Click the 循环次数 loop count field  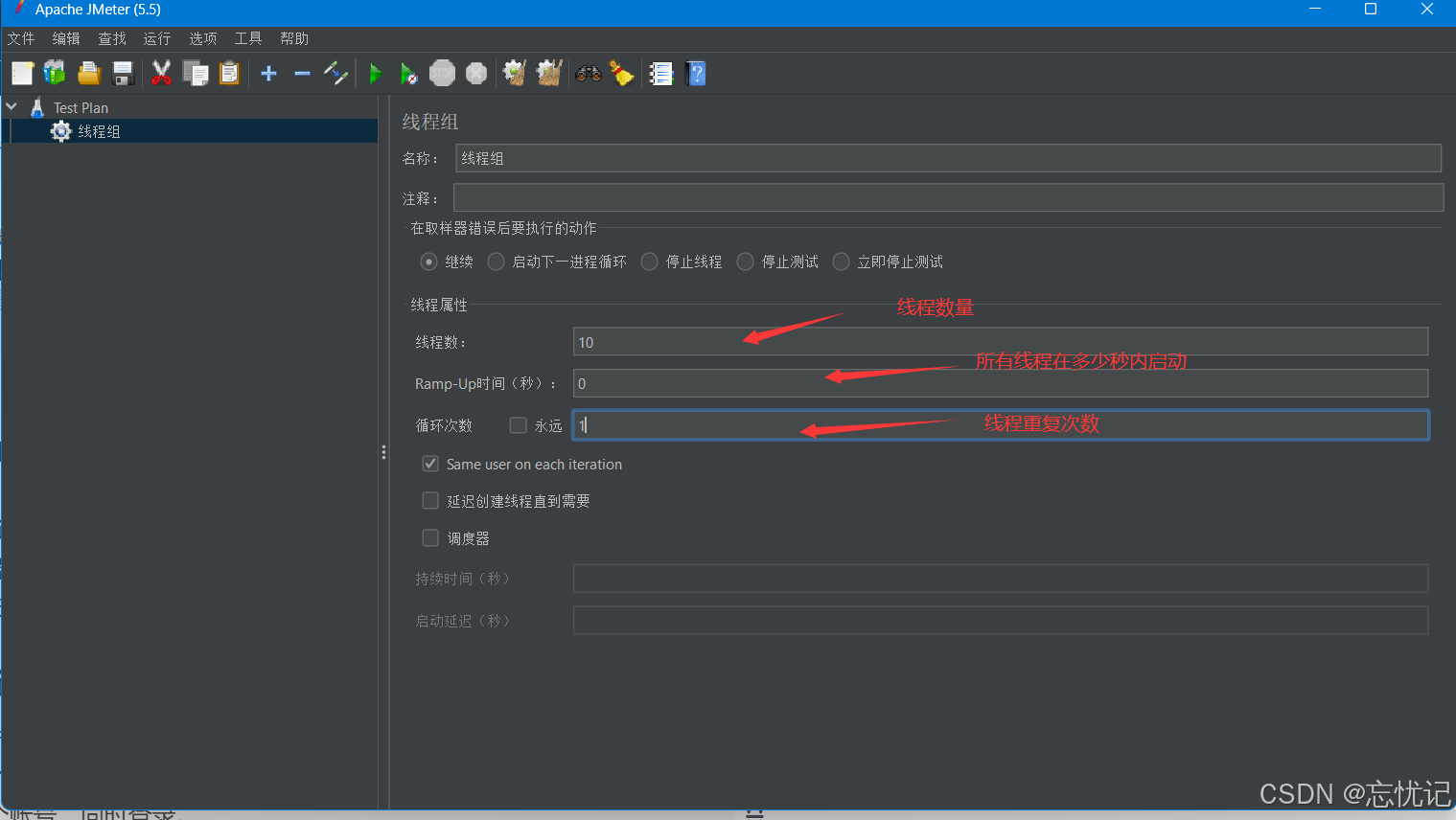pyautogui.click(x=1001, y=425)
